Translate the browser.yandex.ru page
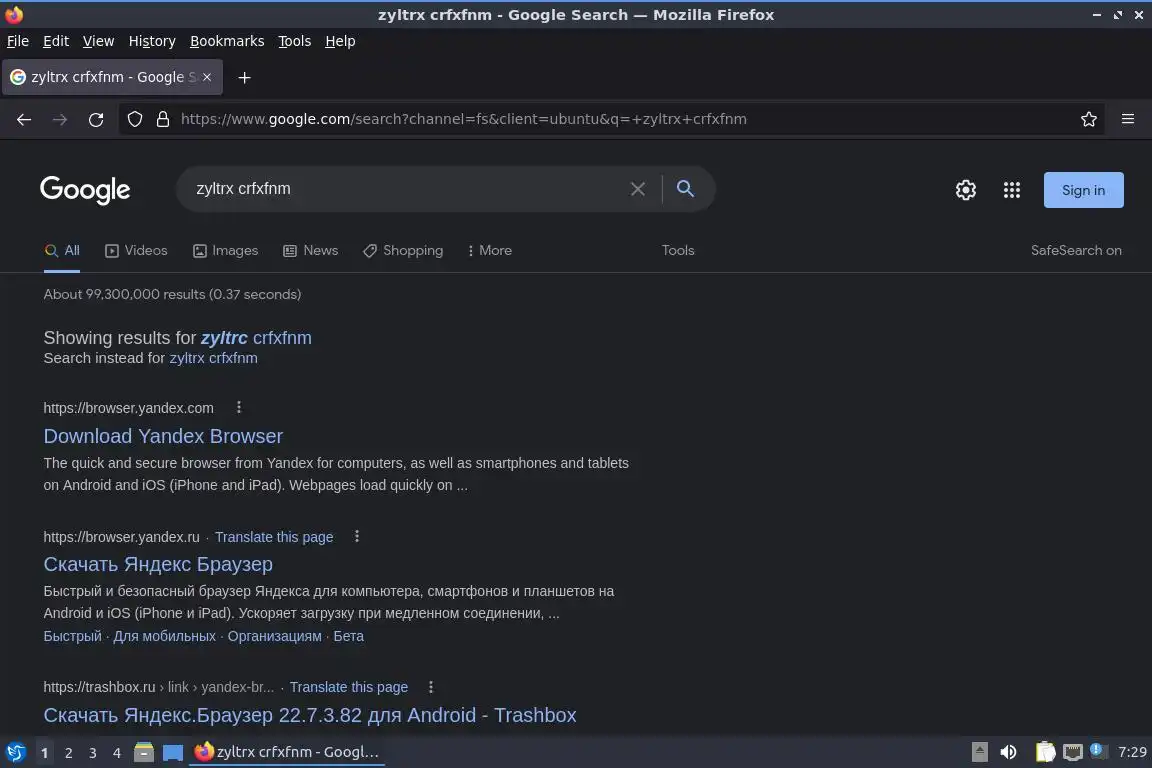This screenshot has width=1152, height=768. [x=274, y=537]
